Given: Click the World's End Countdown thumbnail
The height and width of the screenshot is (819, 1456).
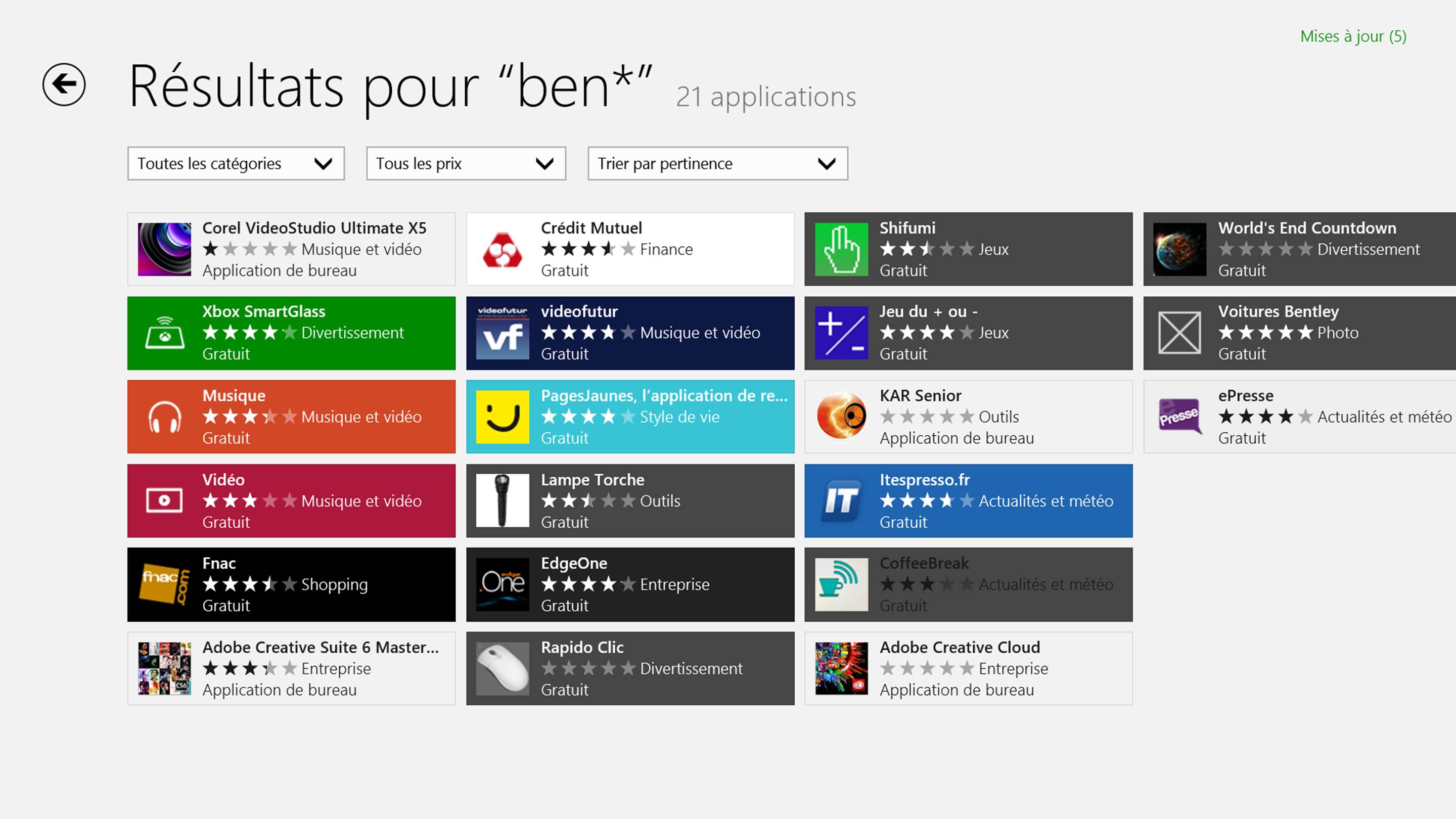Looking at the screenshot, I should (1179, 249).
